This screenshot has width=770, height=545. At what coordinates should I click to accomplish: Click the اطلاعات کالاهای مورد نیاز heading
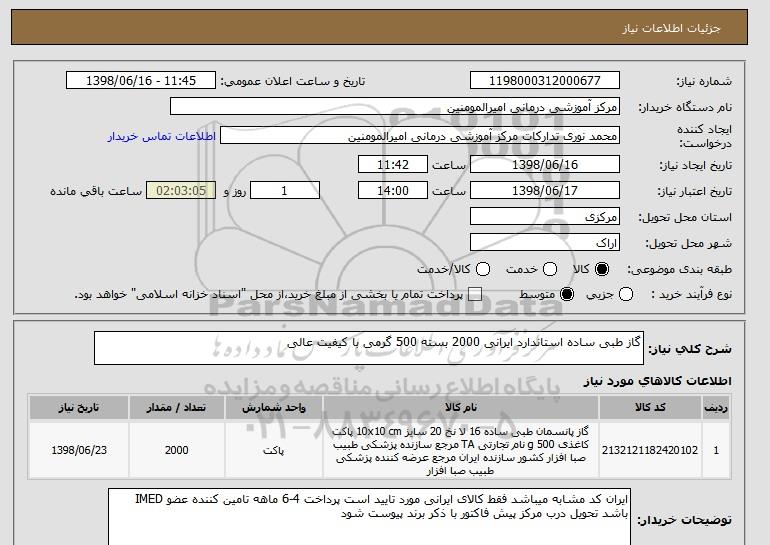[x=658, y=381]
